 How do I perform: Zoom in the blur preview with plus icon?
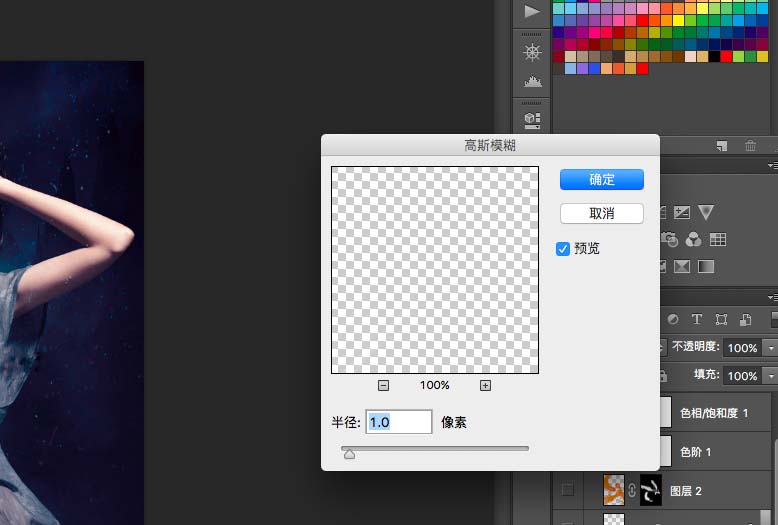[485, 386]
